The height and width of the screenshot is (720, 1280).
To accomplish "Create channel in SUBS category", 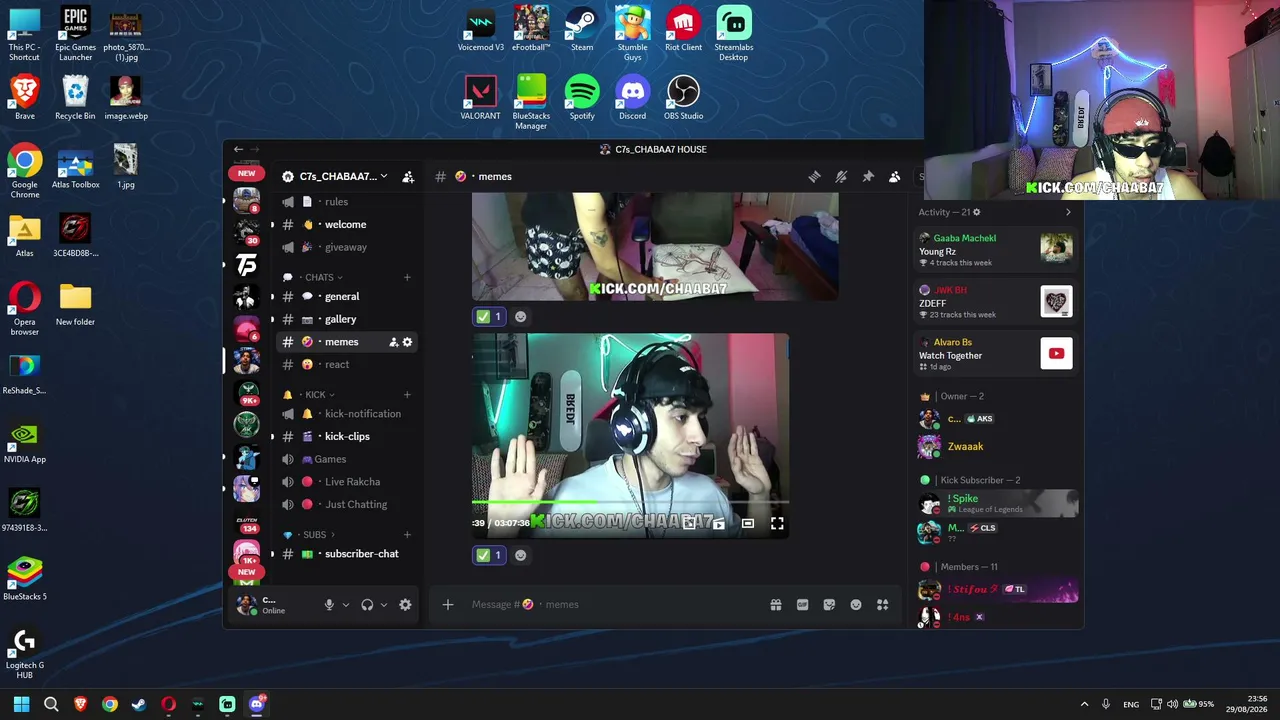I will pos(407,535).
